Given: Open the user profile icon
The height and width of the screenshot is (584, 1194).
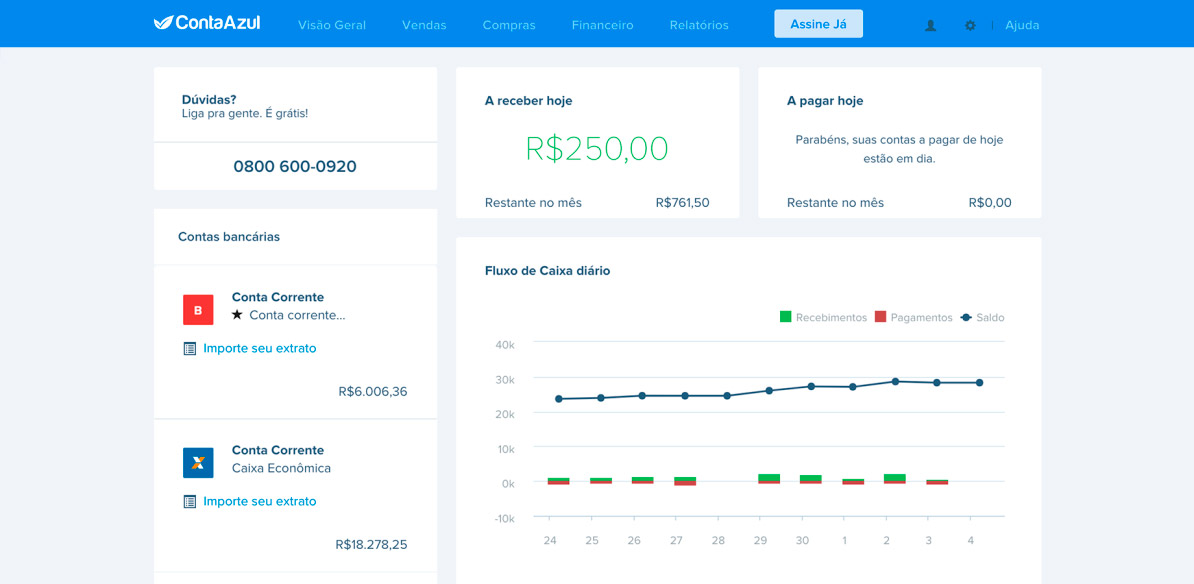Looking at the screenshot, I should coord(930,25).
